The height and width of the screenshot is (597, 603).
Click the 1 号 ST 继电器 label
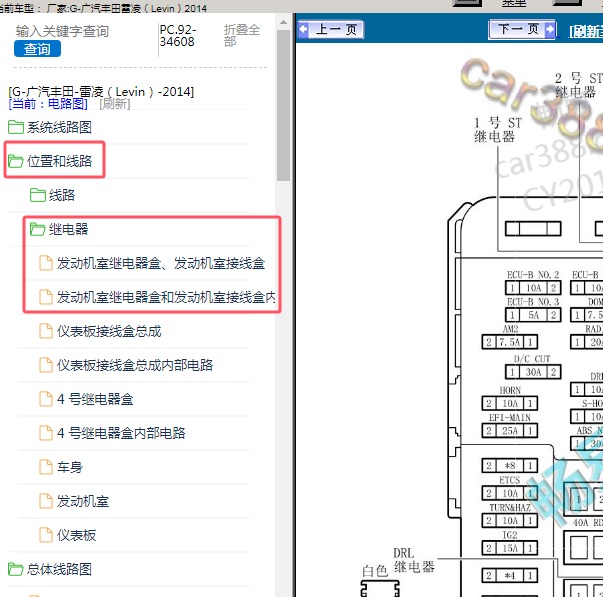(x=498, y=130)
